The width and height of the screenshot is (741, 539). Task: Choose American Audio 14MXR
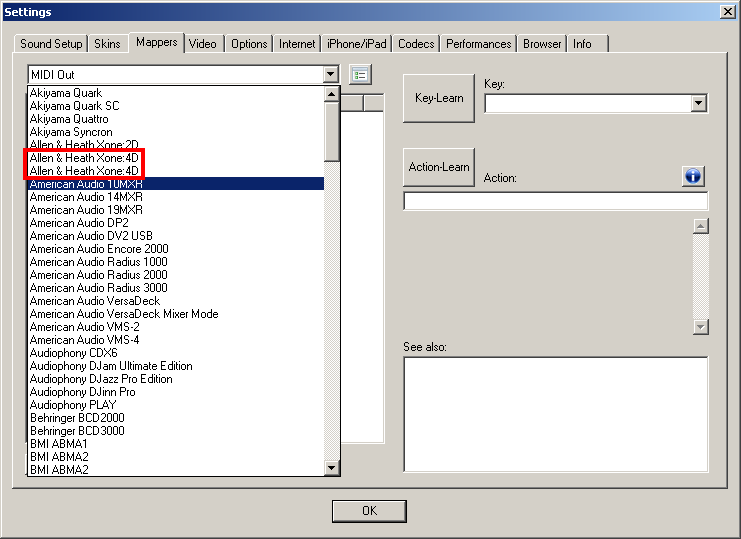(176, 197)
